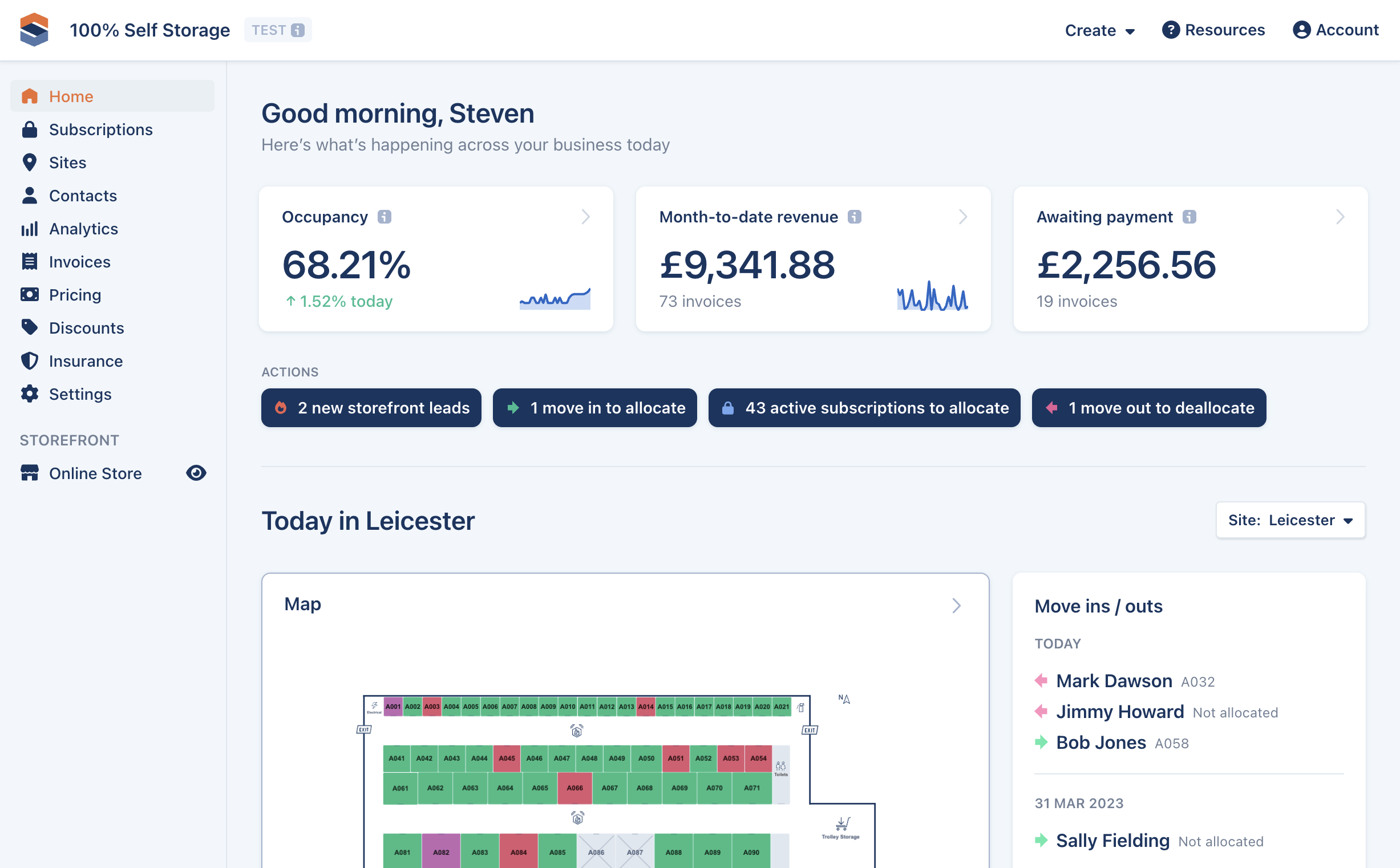Image resolution: width=1400 pixels, height=868 pixels.
Task: Click the TEST badge info icon
Action: [297, 30]
